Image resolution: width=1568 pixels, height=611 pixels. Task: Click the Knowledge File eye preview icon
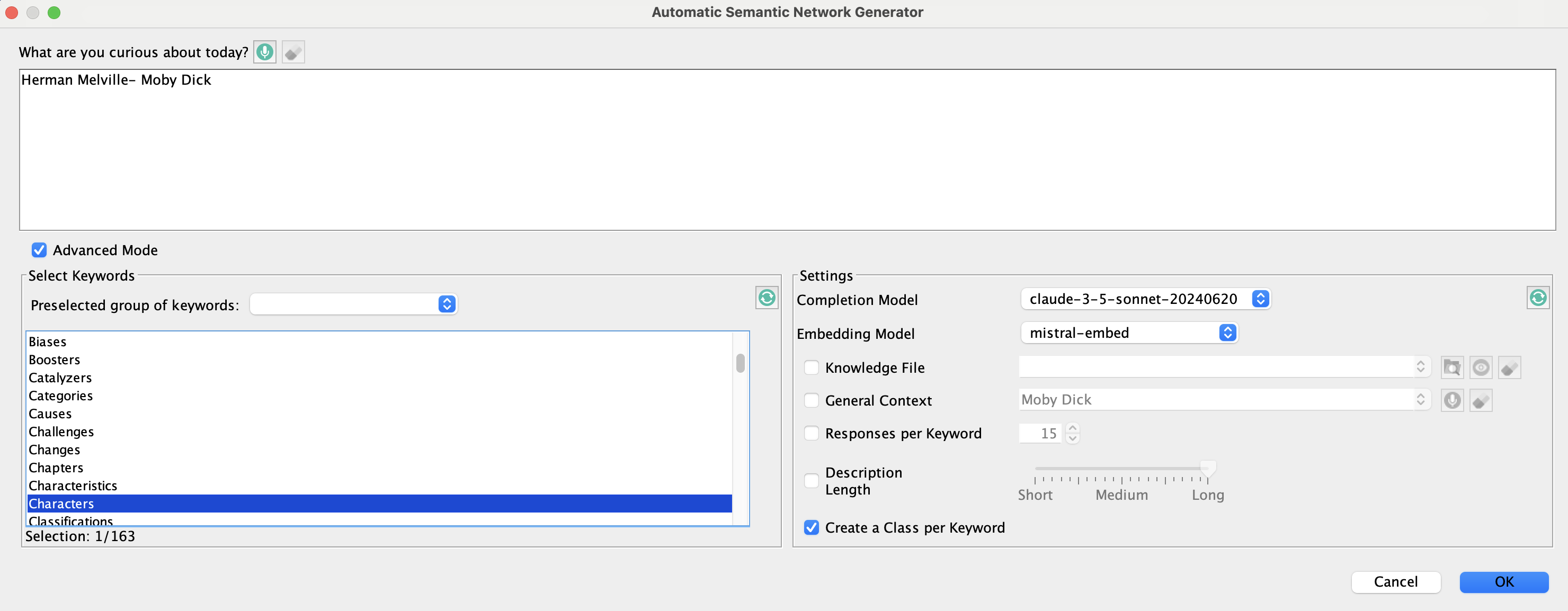pyautogui.click(x=1481, y=367)
